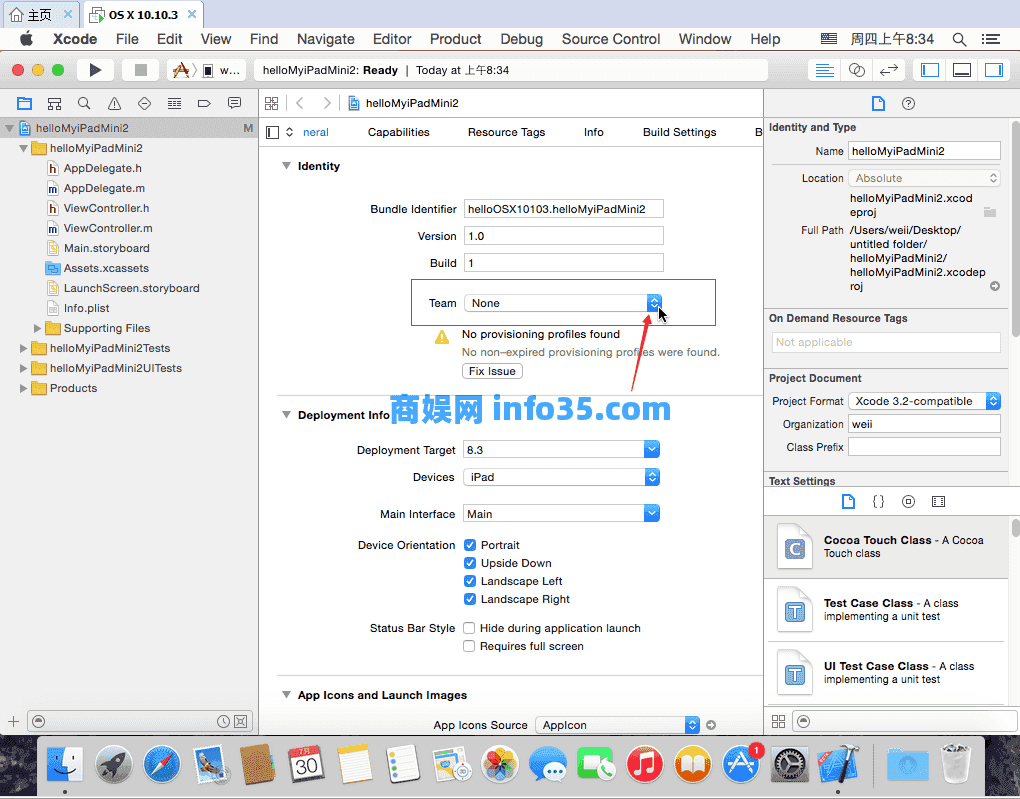This screenshot has width=1020, height=799.
Task: Toggle the project and targets list
Action: coord(273,133)
